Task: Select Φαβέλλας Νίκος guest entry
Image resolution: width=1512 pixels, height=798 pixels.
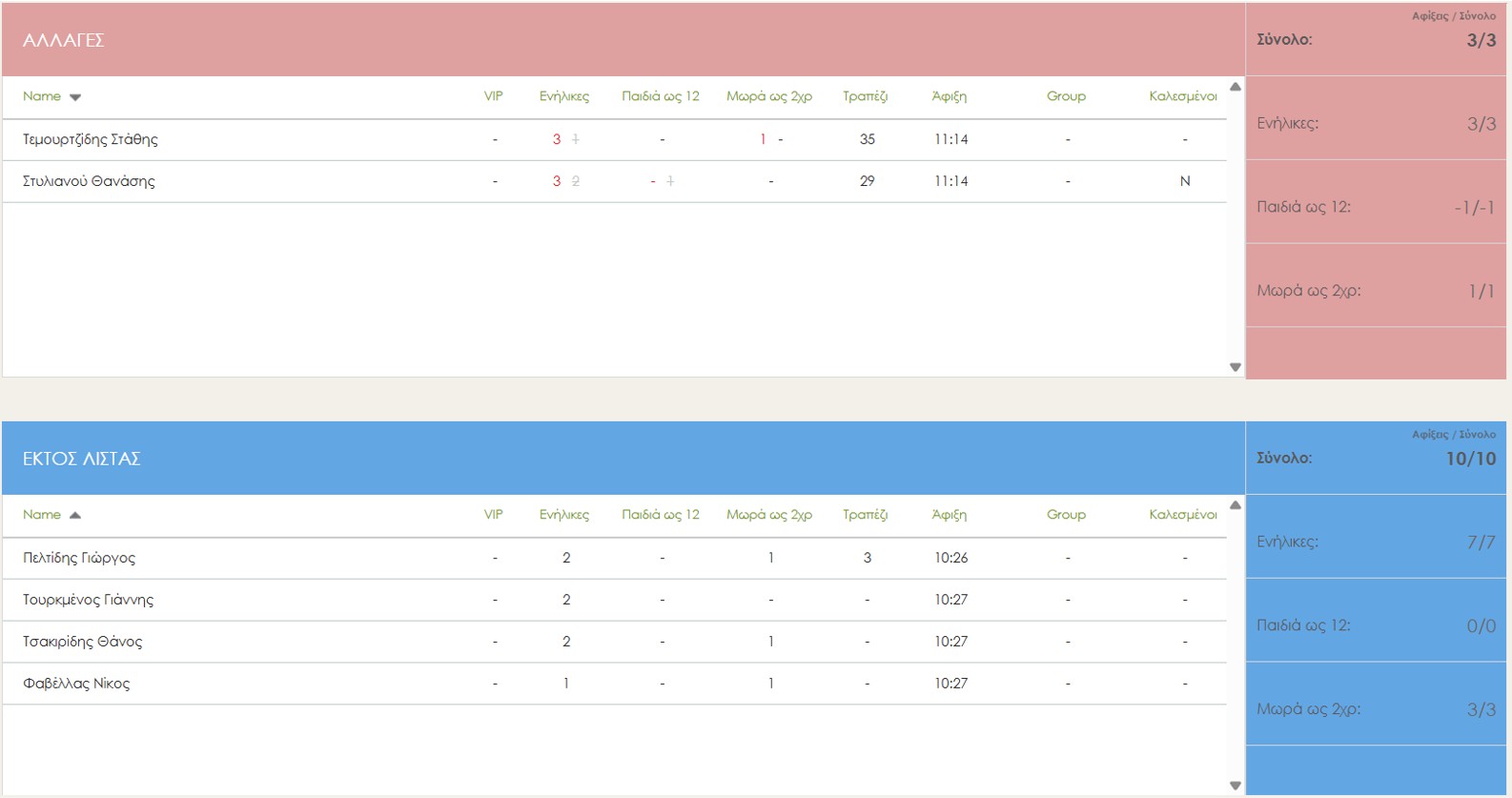Action: 76,684
